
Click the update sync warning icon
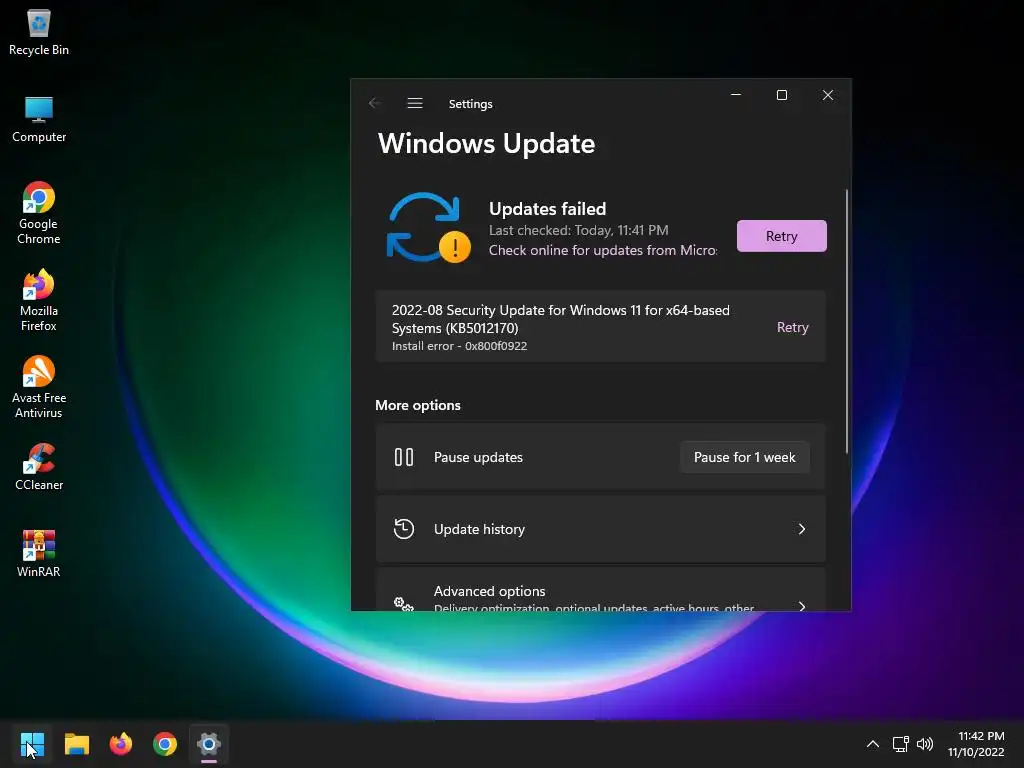tap(429, 227)
